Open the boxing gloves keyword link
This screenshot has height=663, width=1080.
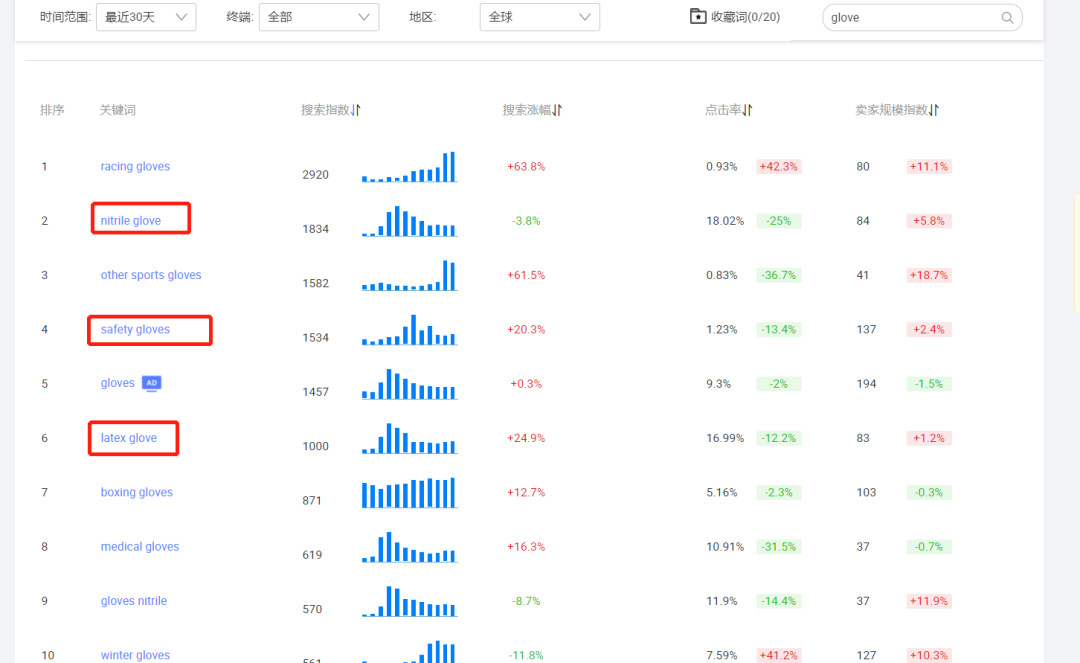click(136, 492)
